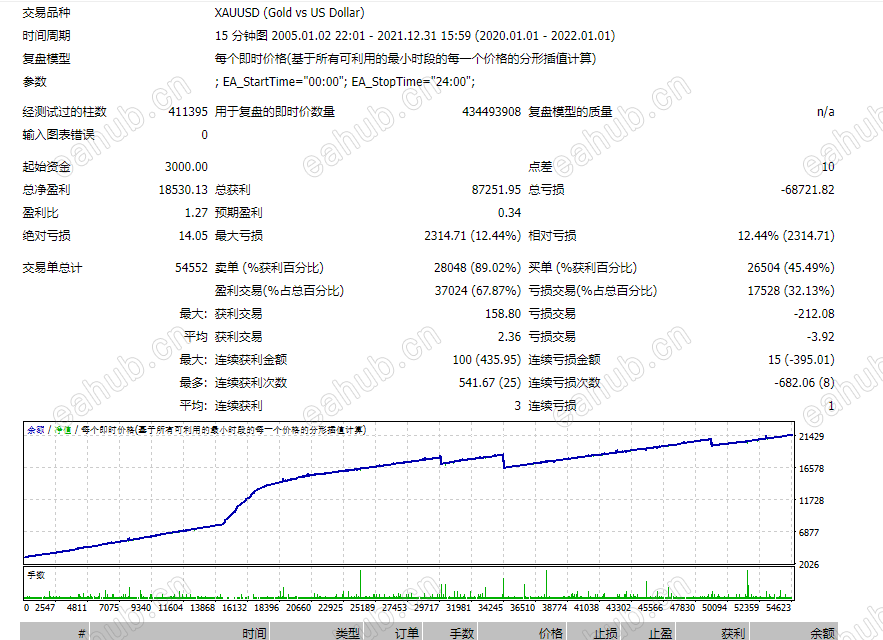
Task: Select net profit value 18530.13
Action: click(183, 190)
